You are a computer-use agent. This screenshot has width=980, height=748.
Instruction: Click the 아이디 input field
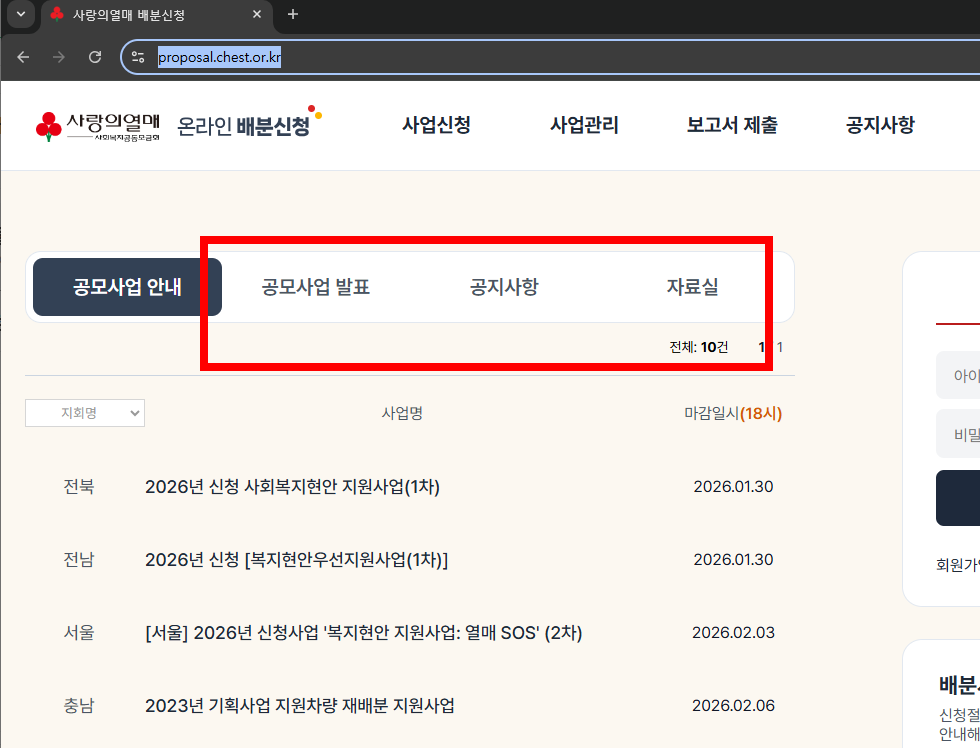(958, 375)
